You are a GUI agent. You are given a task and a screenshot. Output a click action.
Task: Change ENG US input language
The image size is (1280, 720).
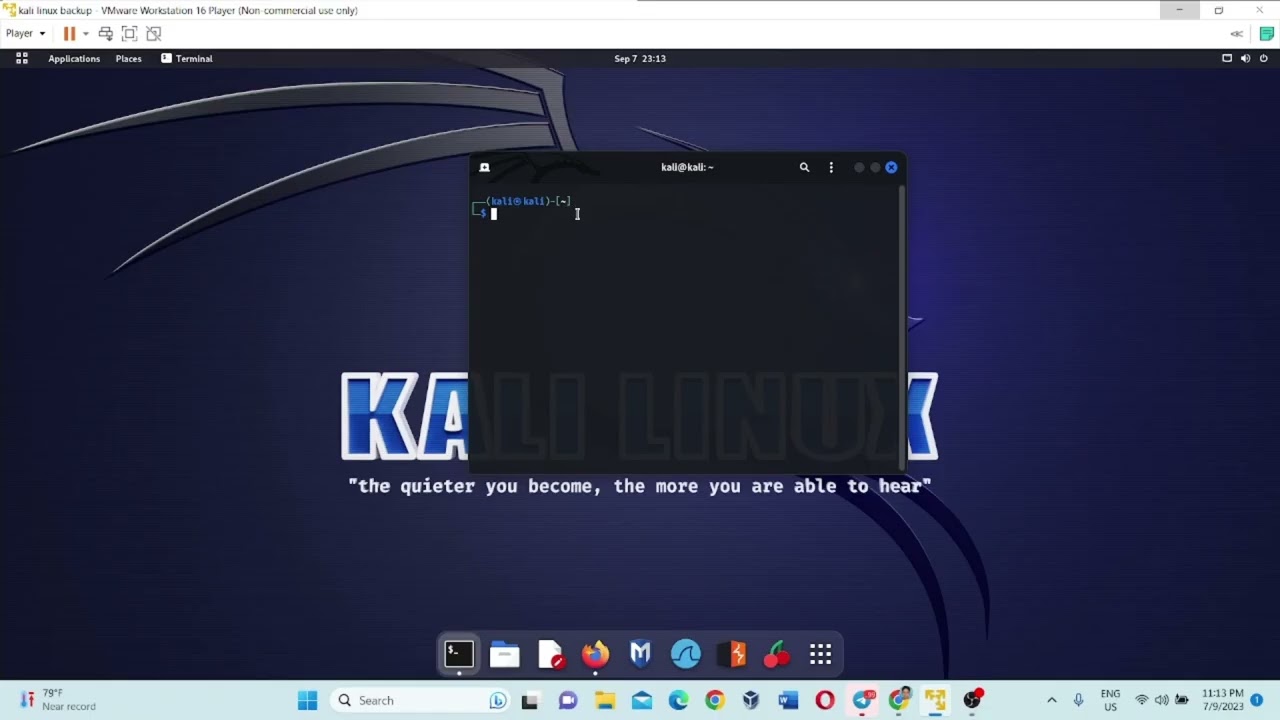click(x=1110, y=700)
